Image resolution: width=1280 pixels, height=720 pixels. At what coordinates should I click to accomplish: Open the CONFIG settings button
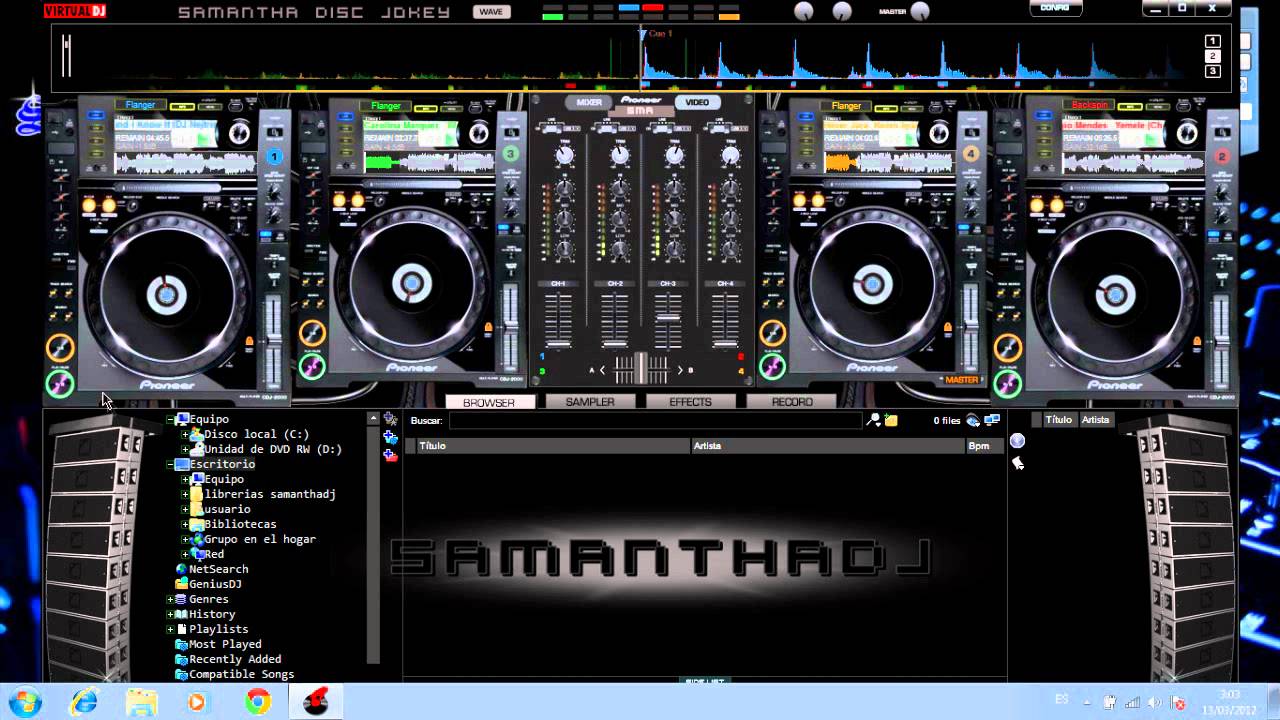click(1055, 8)
